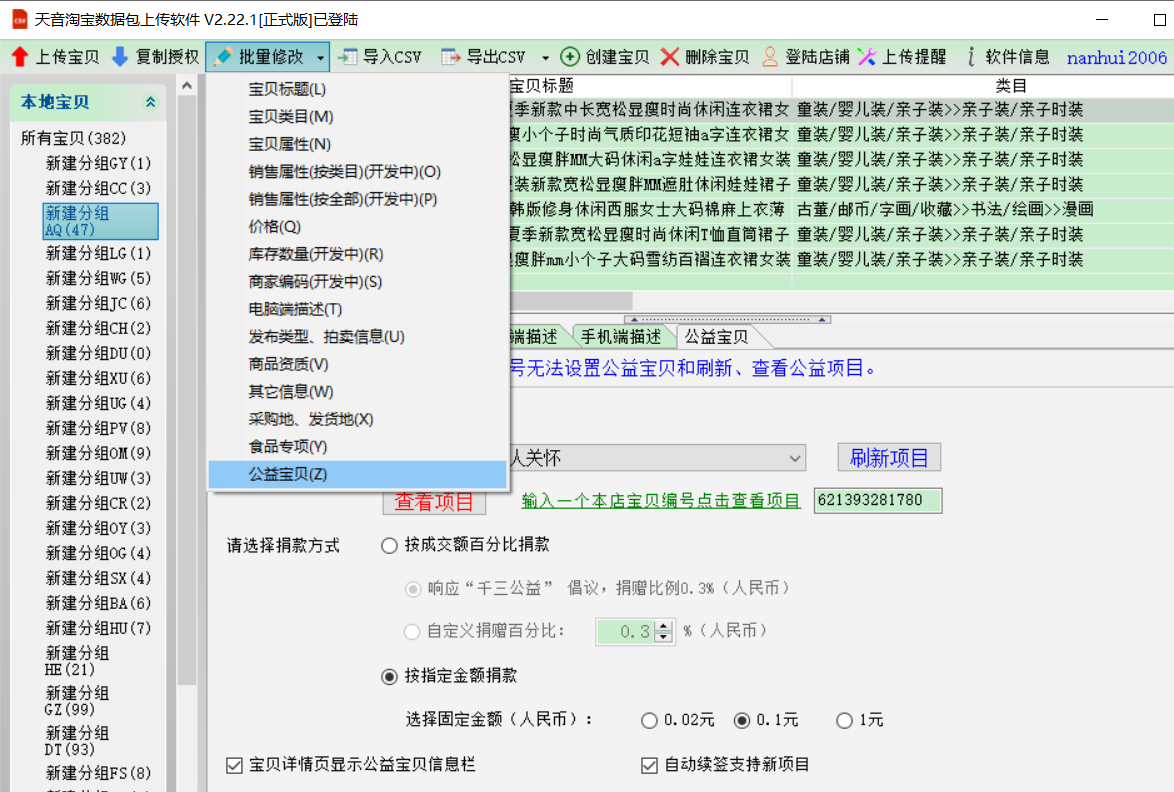Click the 软件信息 info icon
The width and height of the screenshot is (1174, 792).
[x=970, y=57]
